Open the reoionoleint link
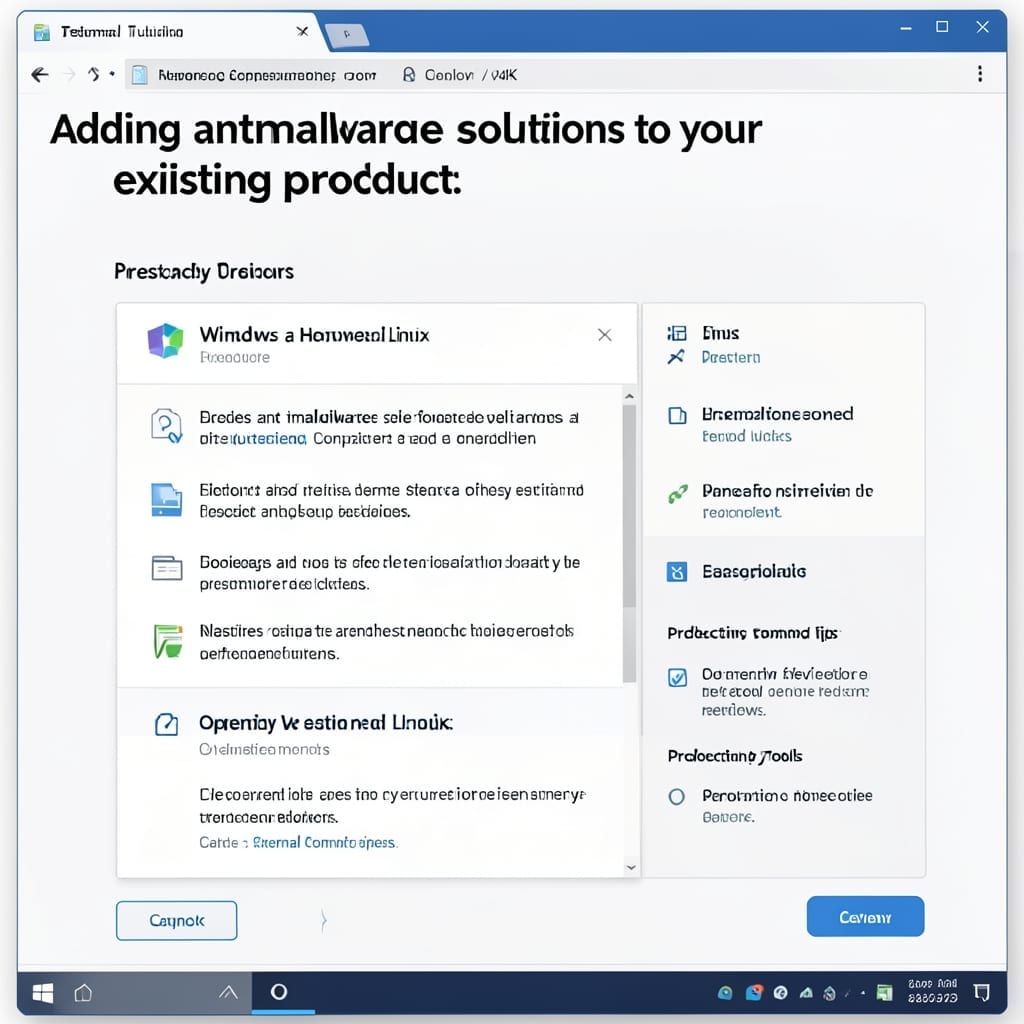 [741, 513]
